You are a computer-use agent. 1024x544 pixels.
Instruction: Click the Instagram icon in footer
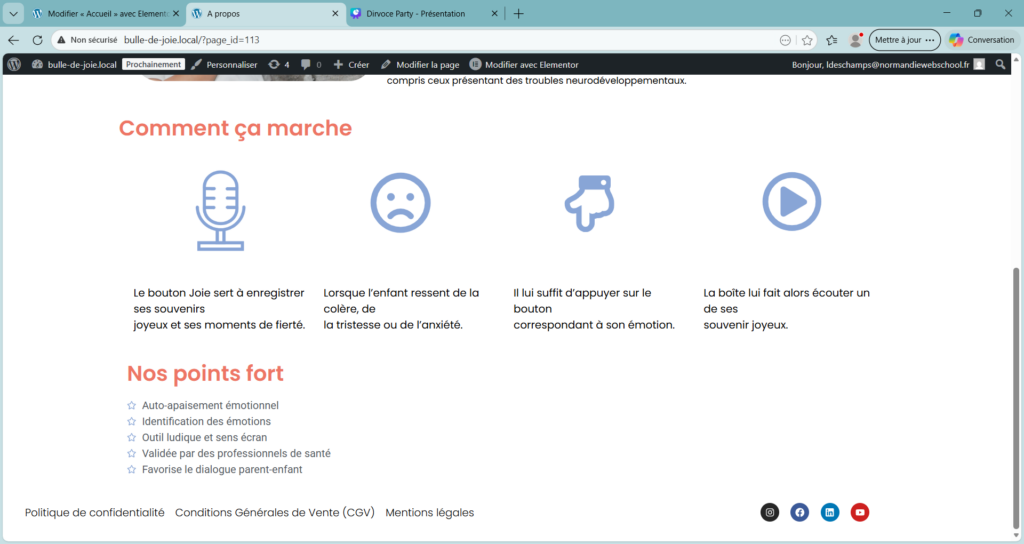pos(769,512)
